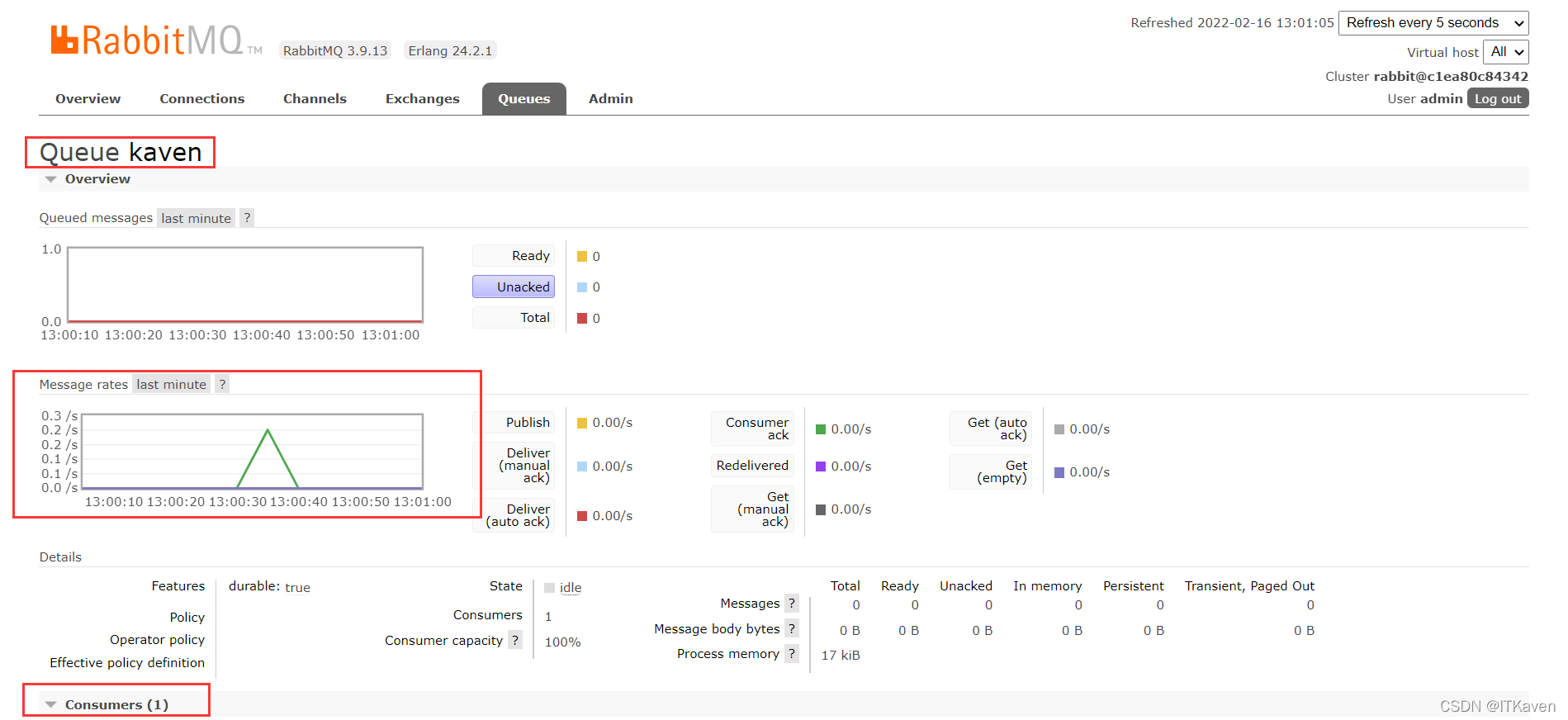Switch to the Connections tab

pyautogui.click(x=202, y=99)
